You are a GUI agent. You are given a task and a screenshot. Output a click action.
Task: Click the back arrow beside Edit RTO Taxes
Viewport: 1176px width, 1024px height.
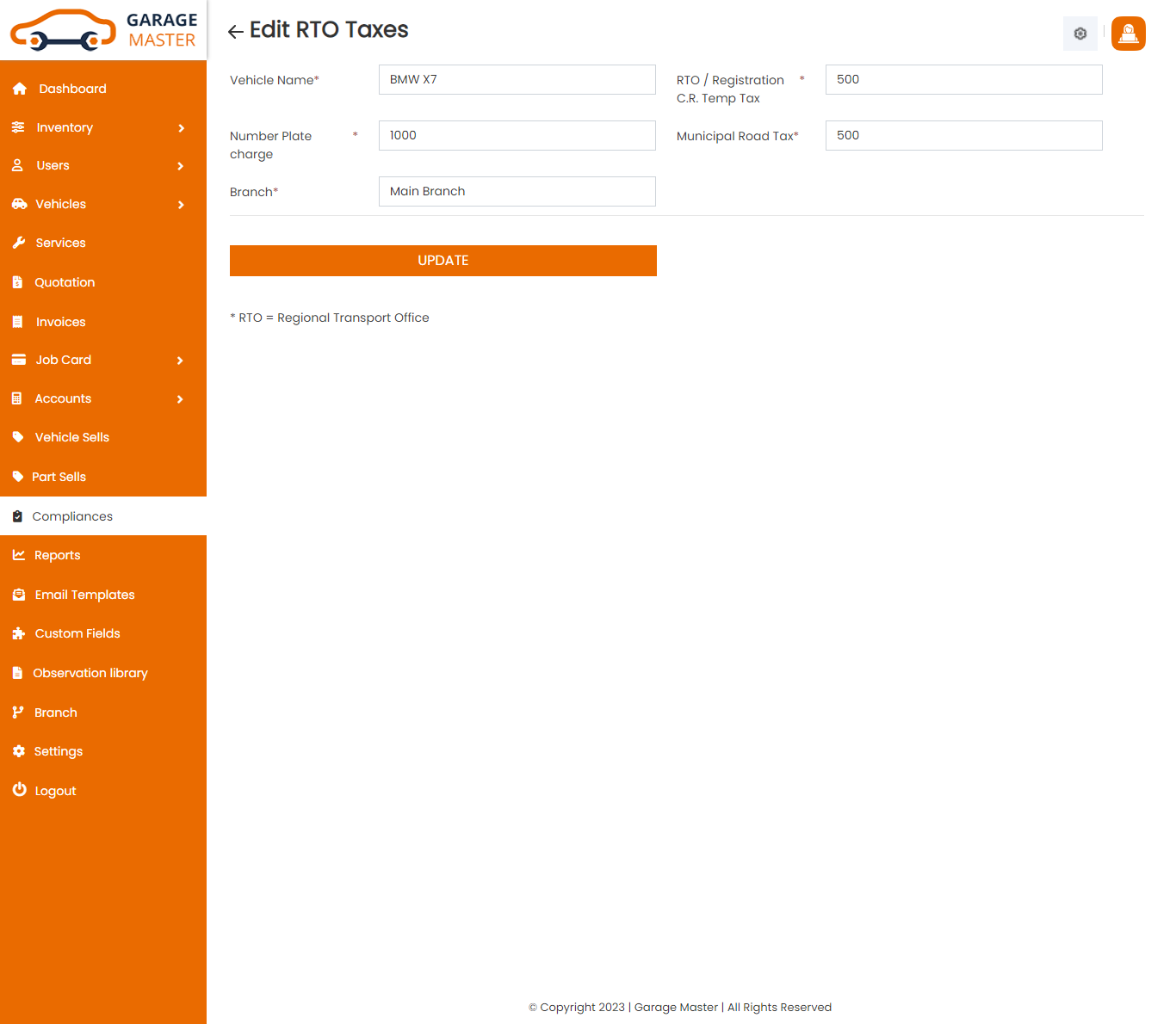[235, 32]
